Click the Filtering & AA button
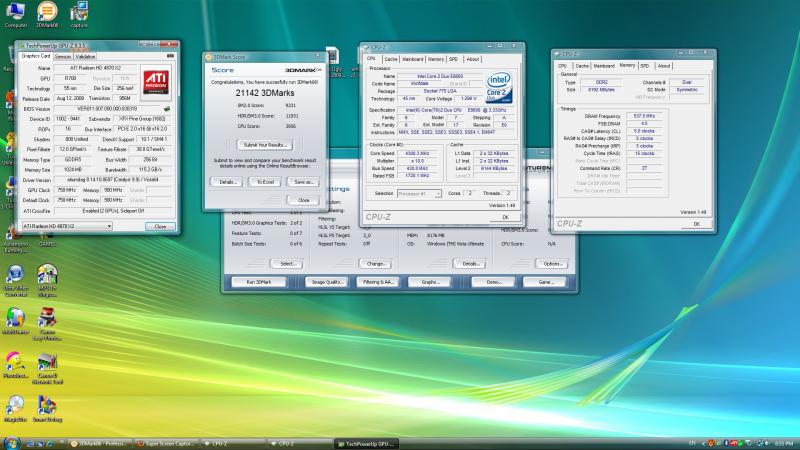This screenshot has width=800, height=450. pos(378,282)
